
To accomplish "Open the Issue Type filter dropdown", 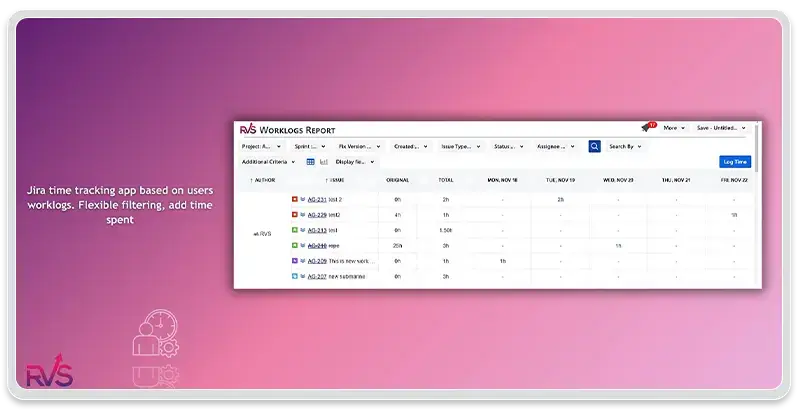I will (x=461, y=146).
